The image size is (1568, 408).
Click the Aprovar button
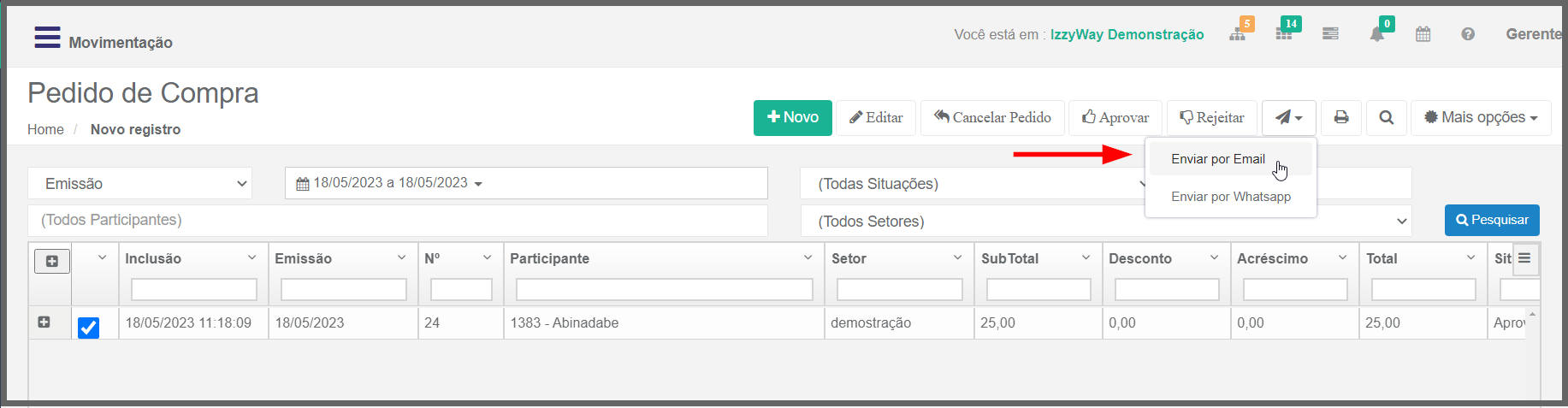[x=1115, y=117]
